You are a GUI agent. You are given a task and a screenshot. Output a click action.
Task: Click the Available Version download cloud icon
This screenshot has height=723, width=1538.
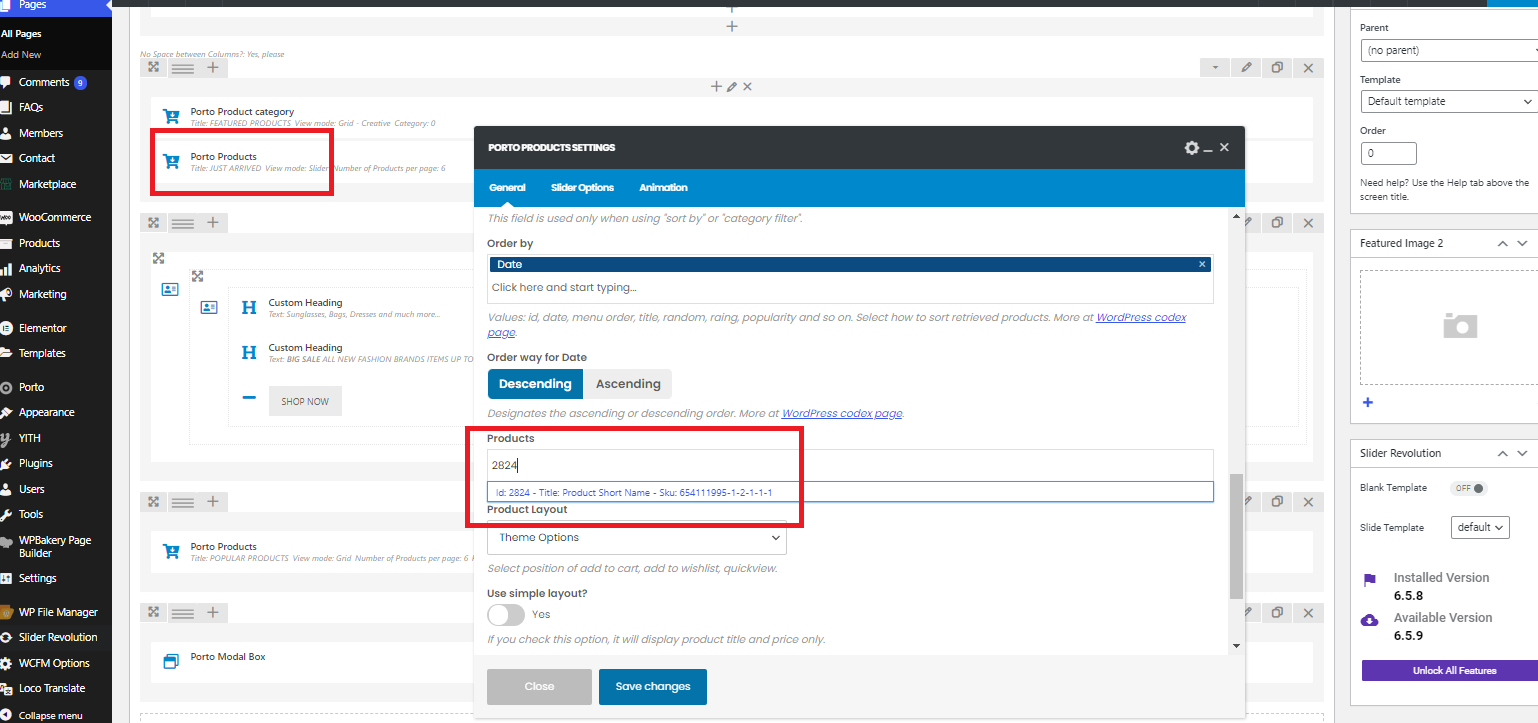point(1370,620)
